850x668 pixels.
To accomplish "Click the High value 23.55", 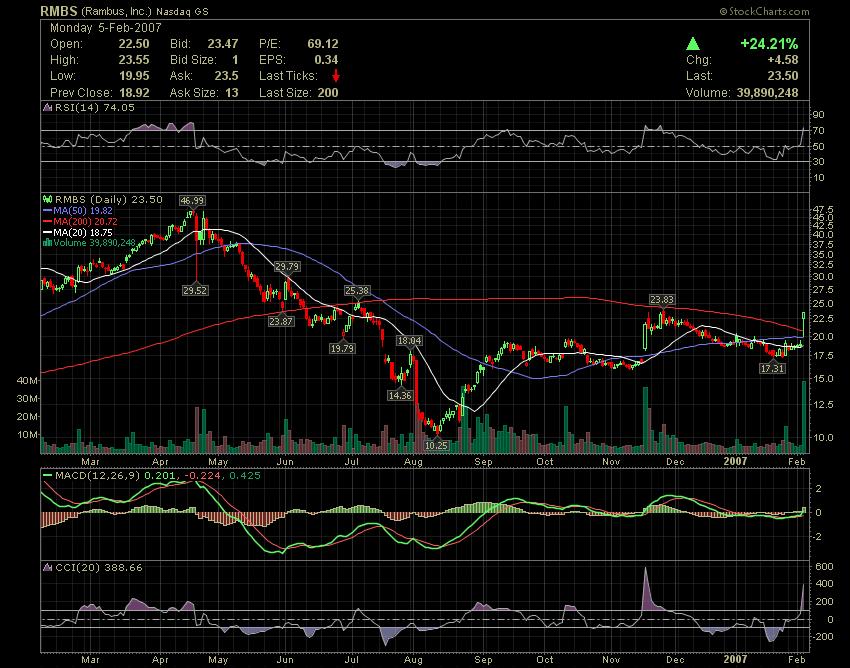I will tap(134, 60).
